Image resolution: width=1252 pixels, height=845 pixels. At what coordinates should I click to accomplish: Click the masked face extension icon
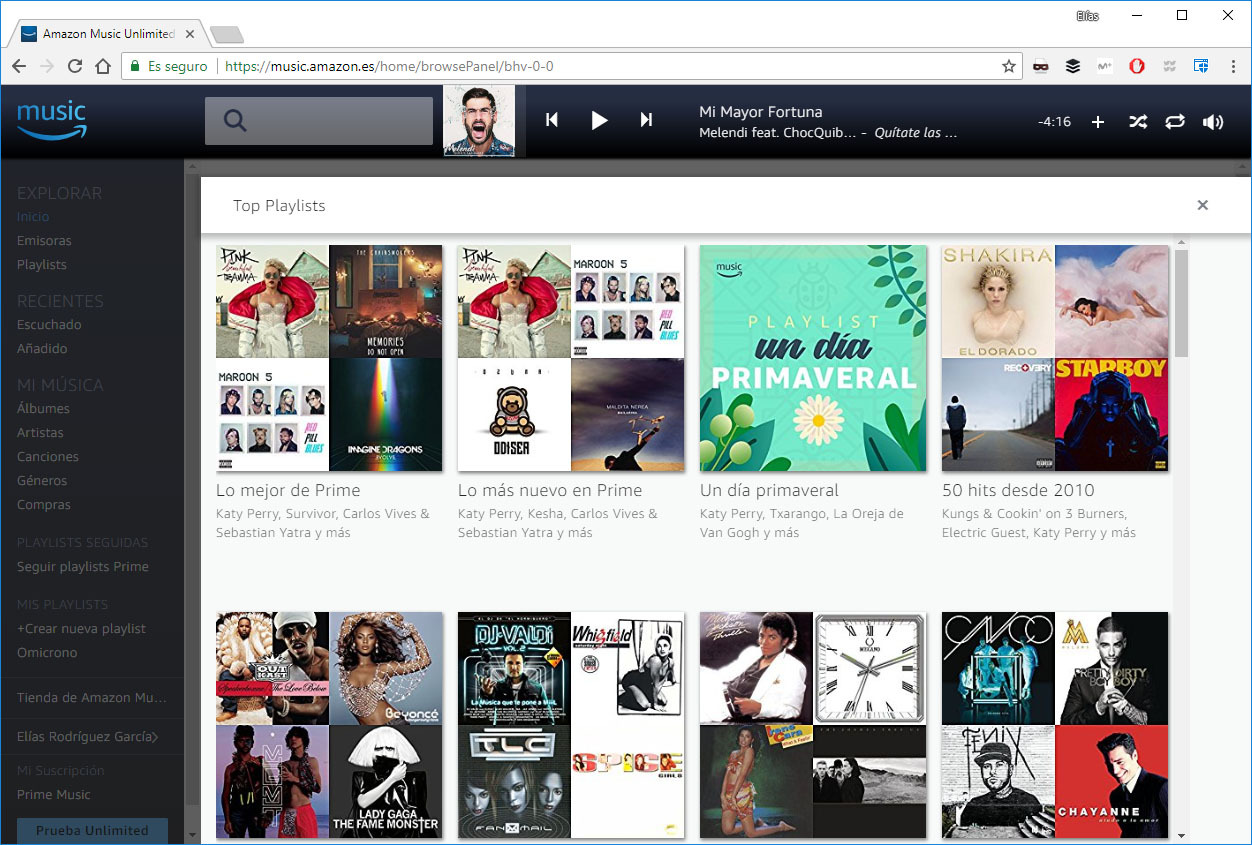click(x=1041, y=66)
